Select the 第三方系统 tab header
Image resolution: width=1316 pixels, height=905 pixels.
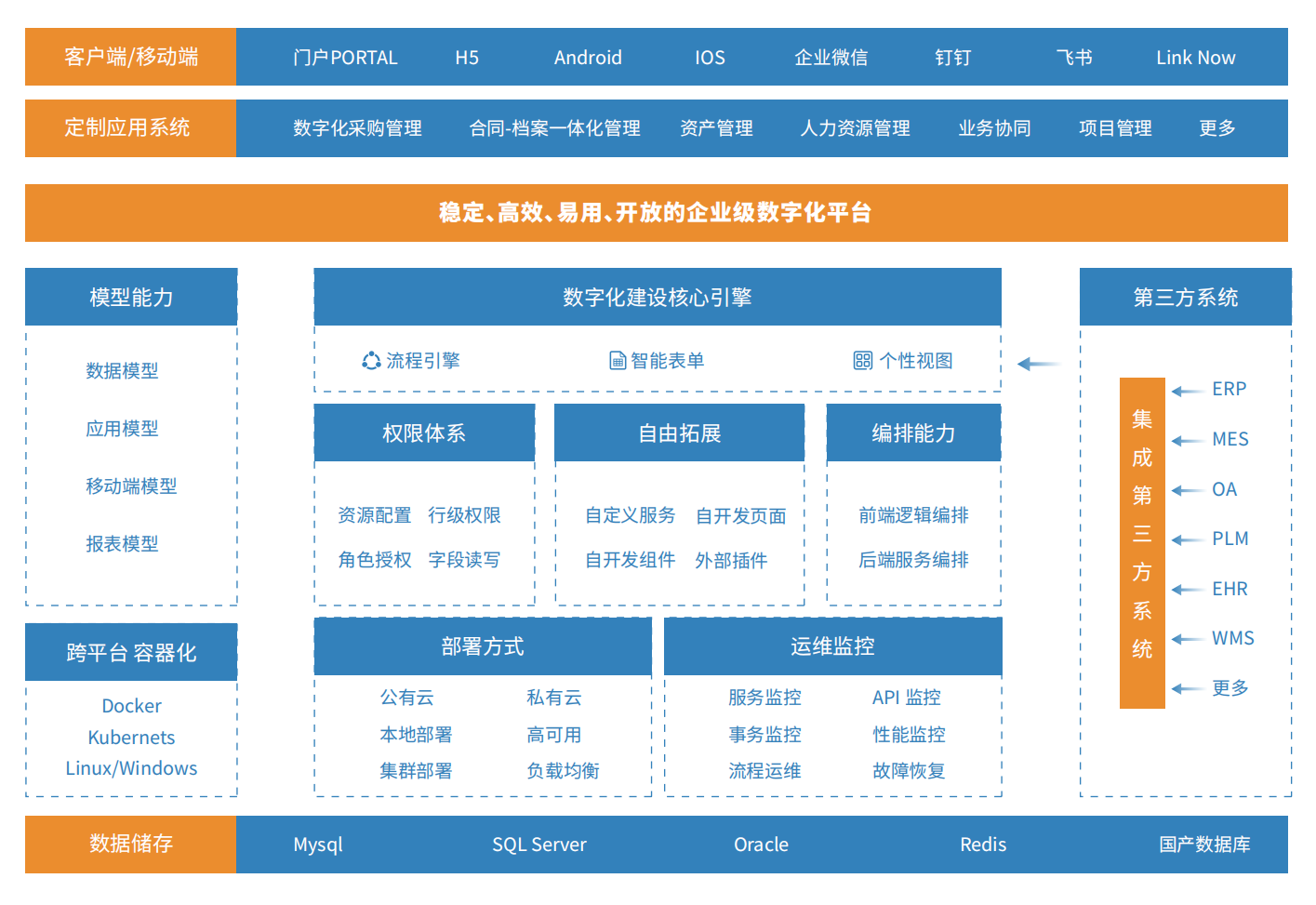(1185, 297)
